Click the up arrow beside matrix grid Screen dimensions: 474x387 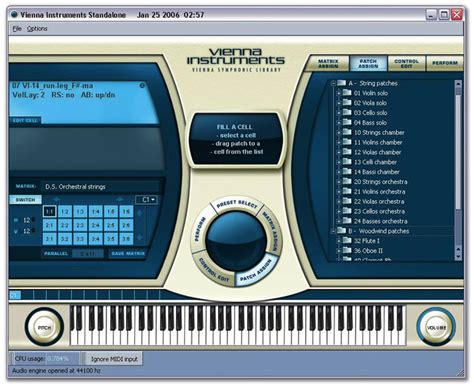click(140, 212)
